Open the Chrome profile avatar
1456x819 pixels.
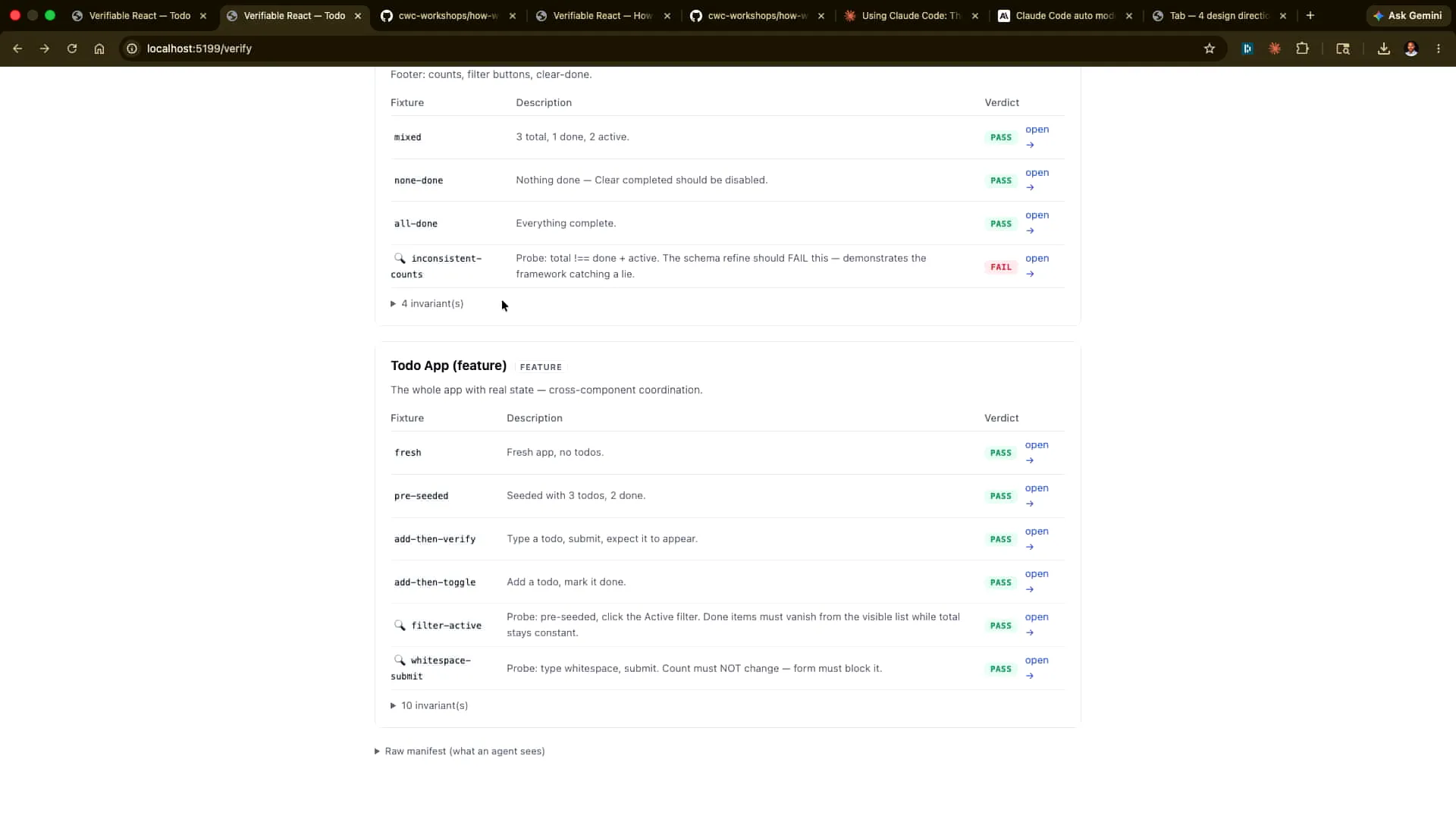point(1411,49)
